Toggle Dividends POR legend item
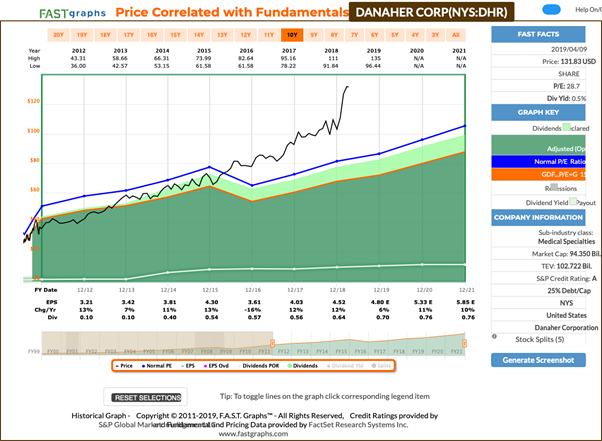 coord(259,366)
